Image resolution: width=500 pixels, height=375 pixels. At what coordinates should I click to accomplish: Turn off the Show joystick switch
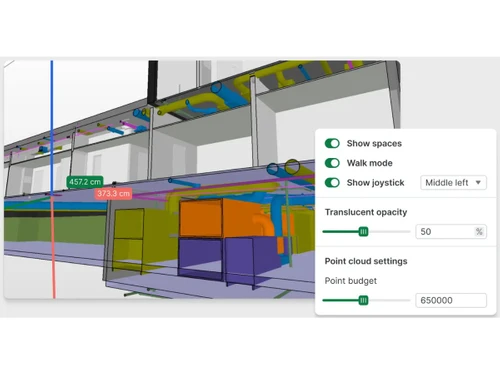[332, 183]
